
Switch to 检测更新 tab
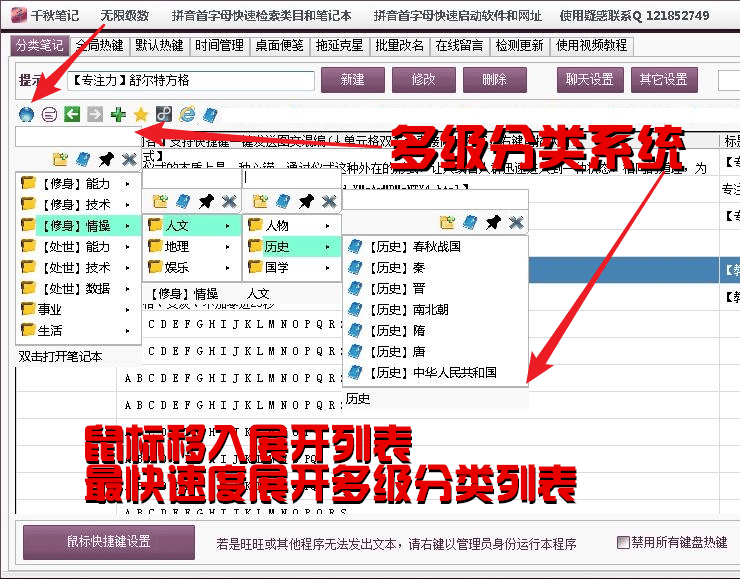click(x=519, y=45)
